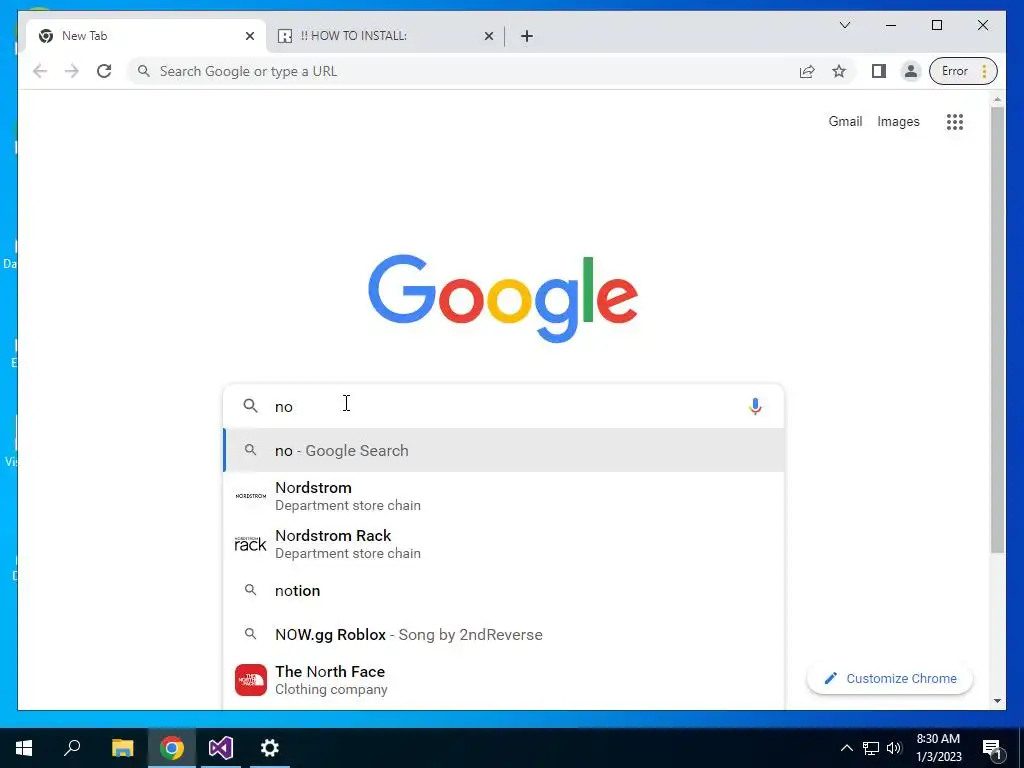Open the taskbar clock and date
1024x768 pixels.
click(x=938, y=748)
